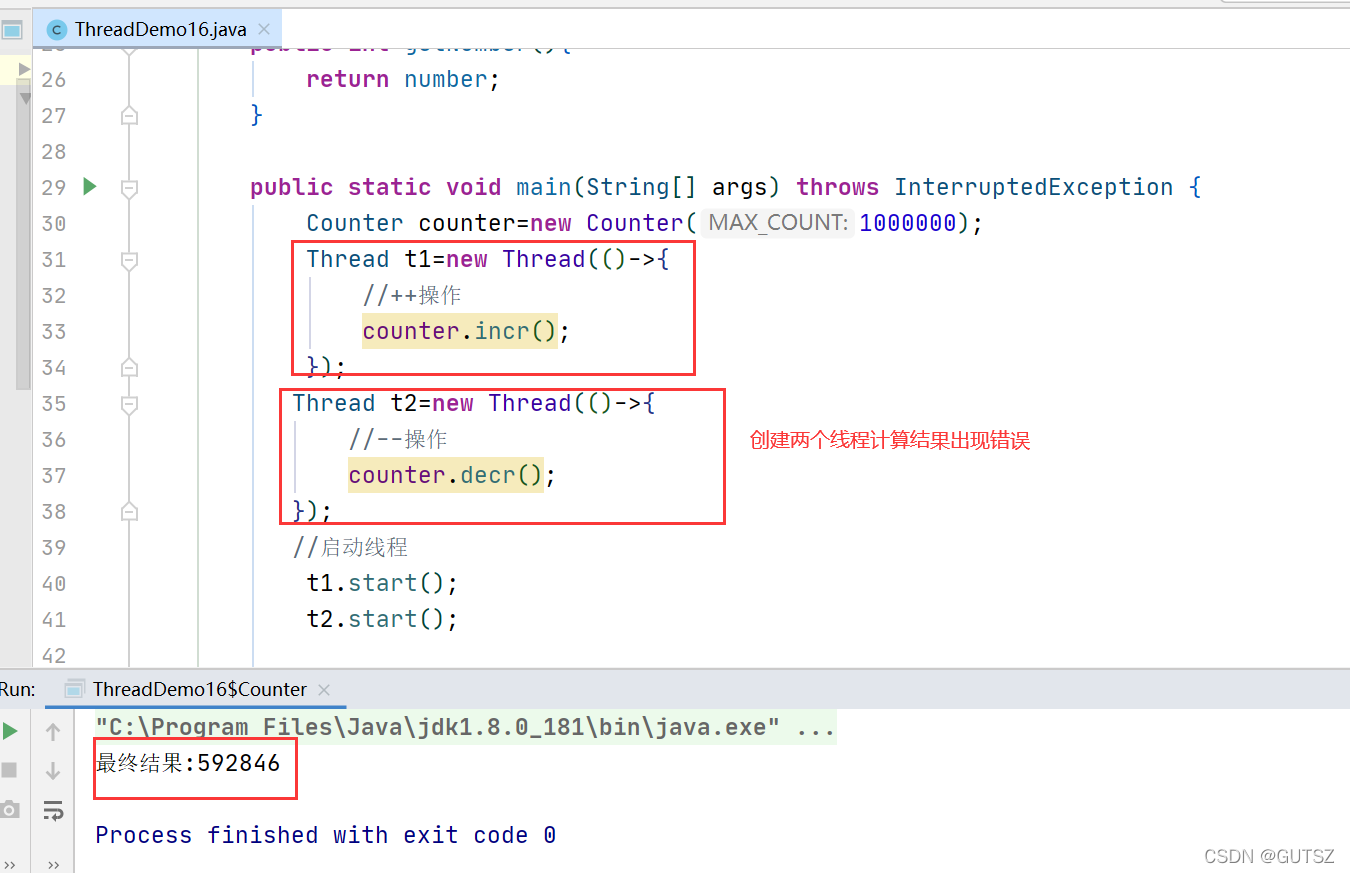Click line number 42 in the gutter
The image size is (1350, 873).
(54, 655)
